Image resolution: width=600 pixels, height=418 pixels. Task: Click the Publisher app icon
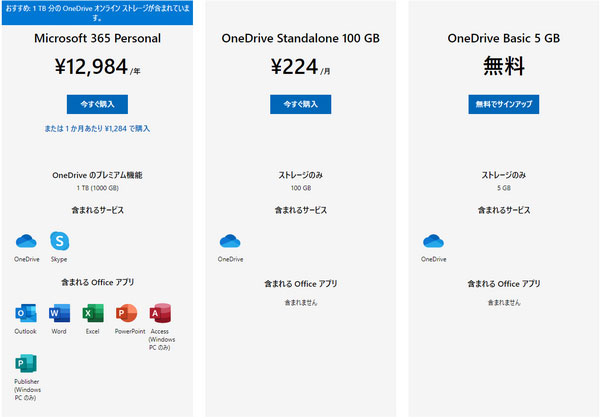point(26,363)
